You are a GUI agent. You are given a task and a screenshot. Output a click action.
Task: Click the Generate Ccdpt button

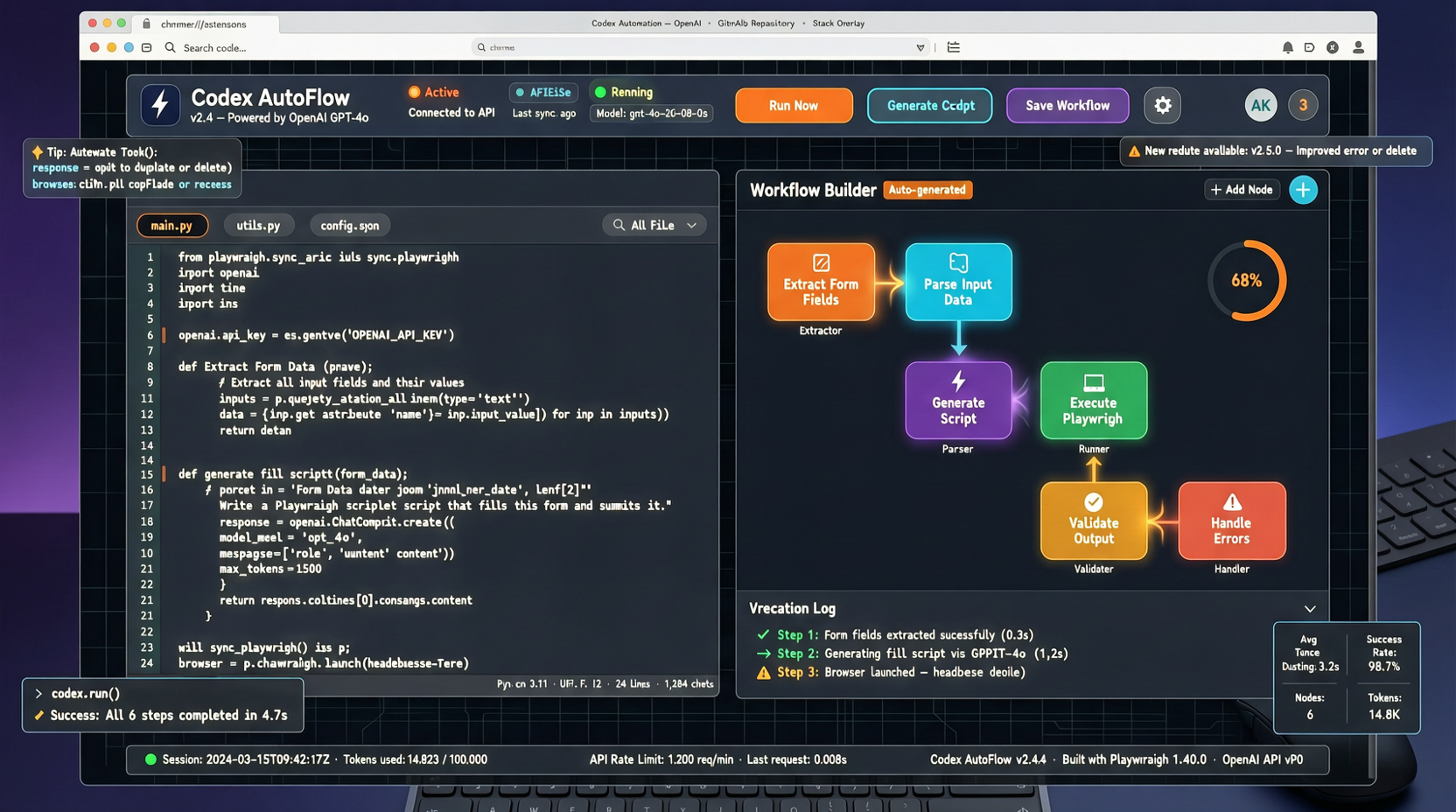(930, 106)
